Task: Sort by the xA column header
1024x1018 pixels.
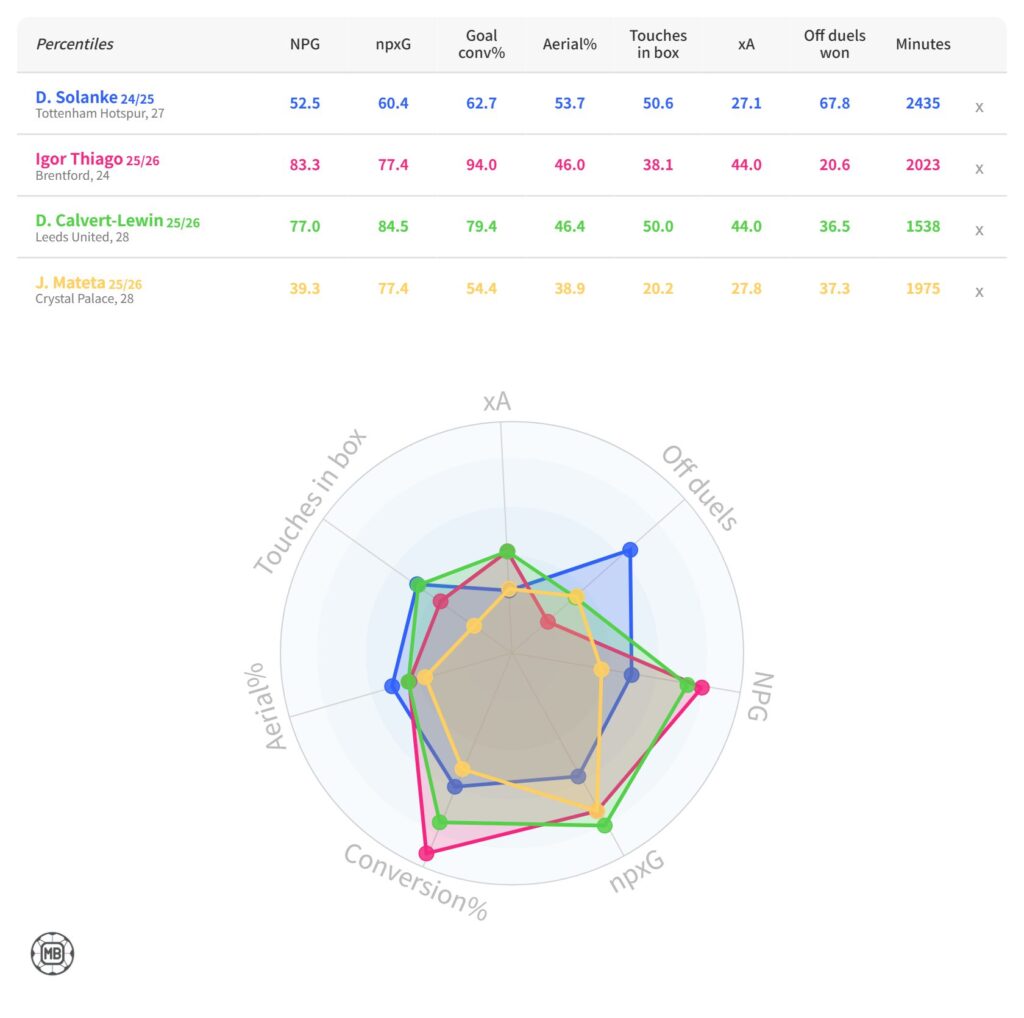Action: click(746, 44)
